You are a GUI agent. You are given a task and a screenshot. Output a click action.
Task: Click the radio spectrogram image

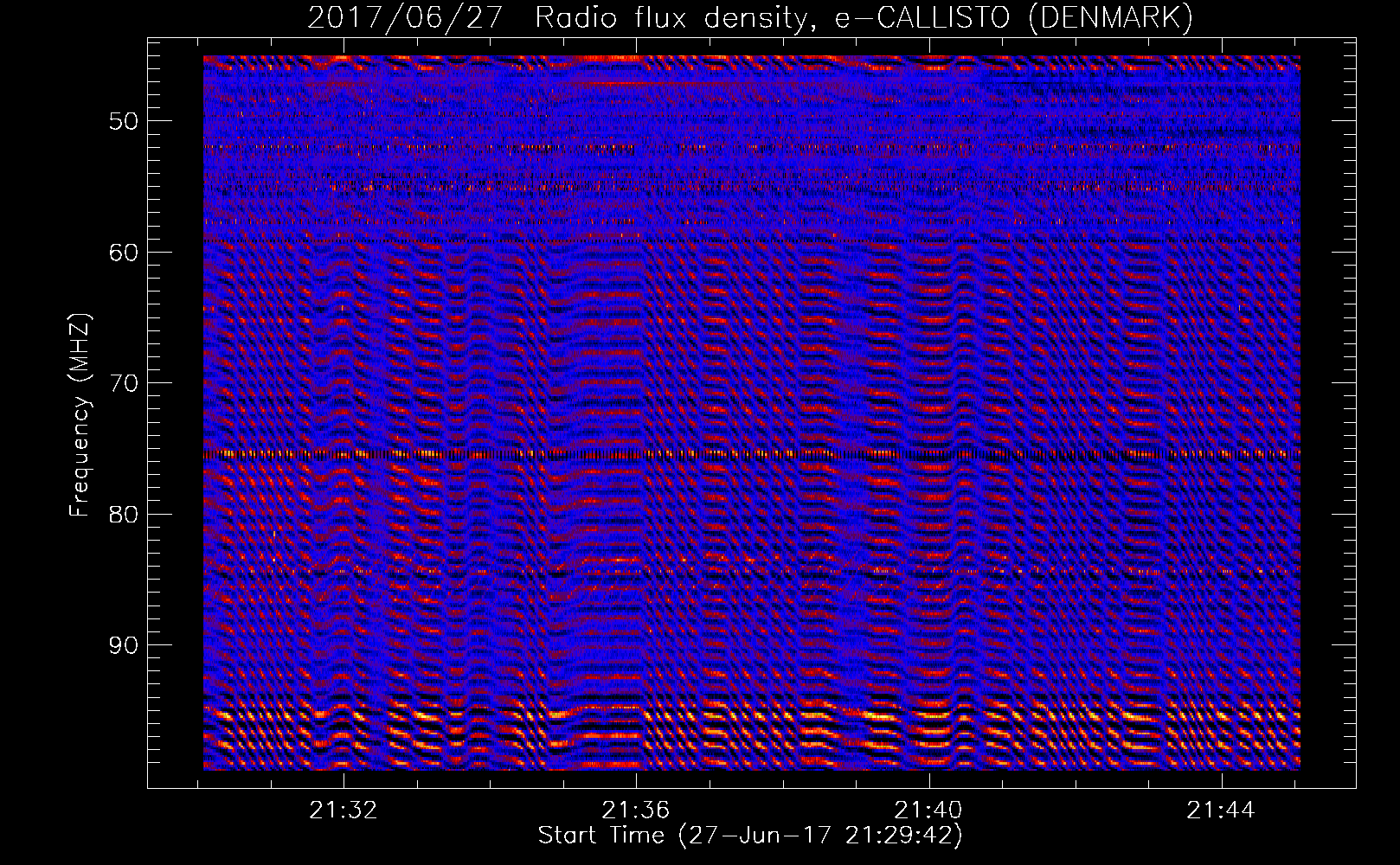(752, 413)
